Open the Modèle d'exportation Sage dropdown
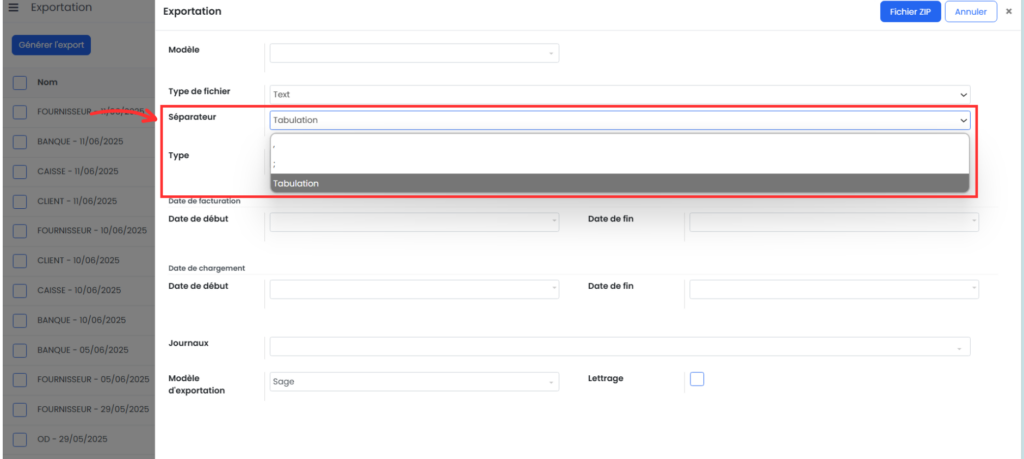The height and width of the screenshot is (459, 1024). point(415,382)
